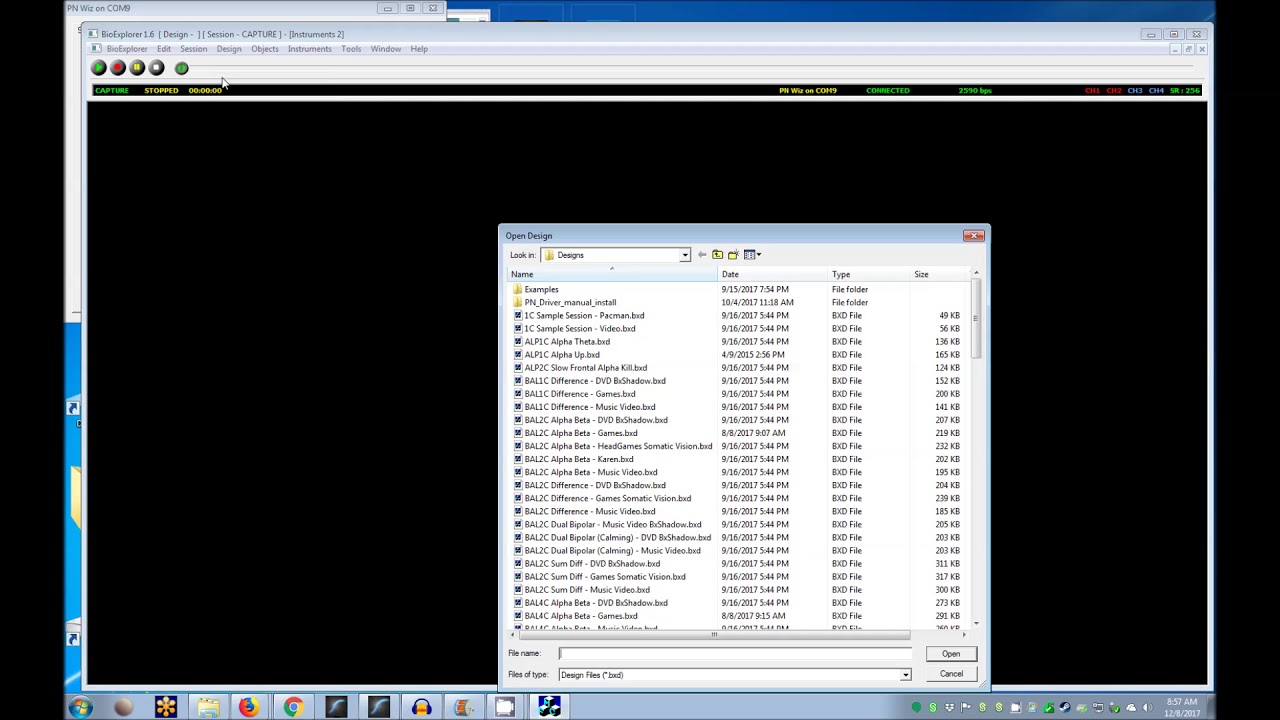The image size is (1280, 720).
Task: Sort the file list by Name column
Action: 612,274
